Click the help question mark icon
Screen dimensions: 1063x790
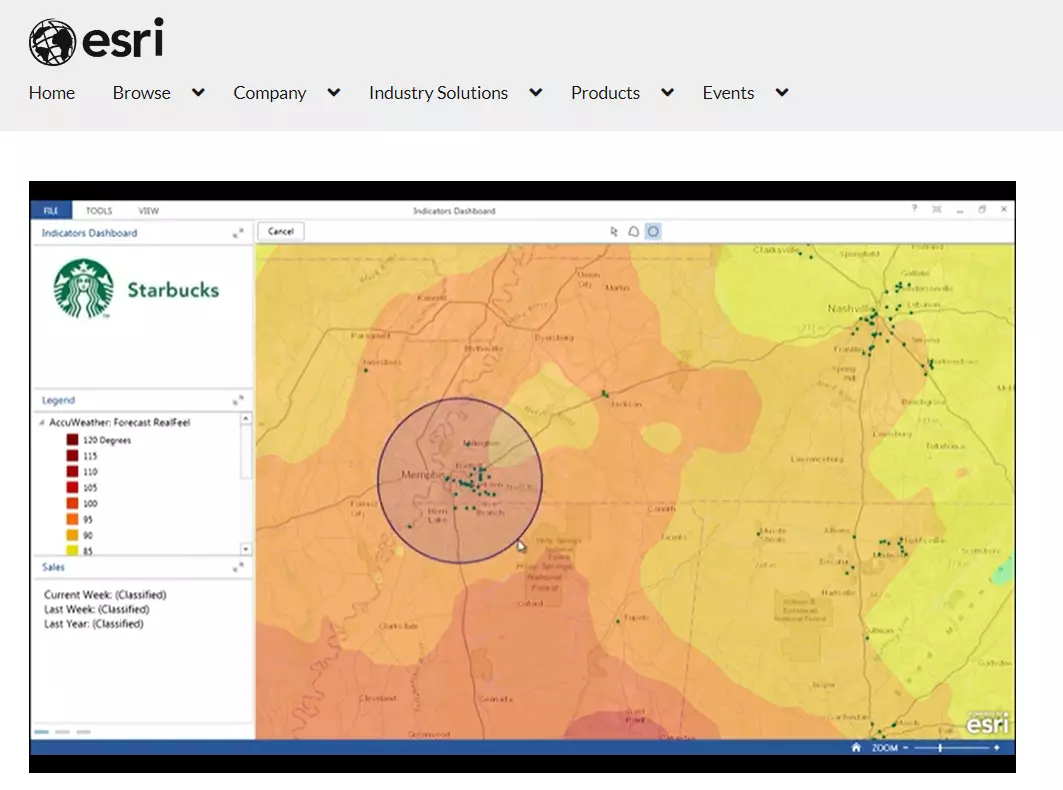913,210
